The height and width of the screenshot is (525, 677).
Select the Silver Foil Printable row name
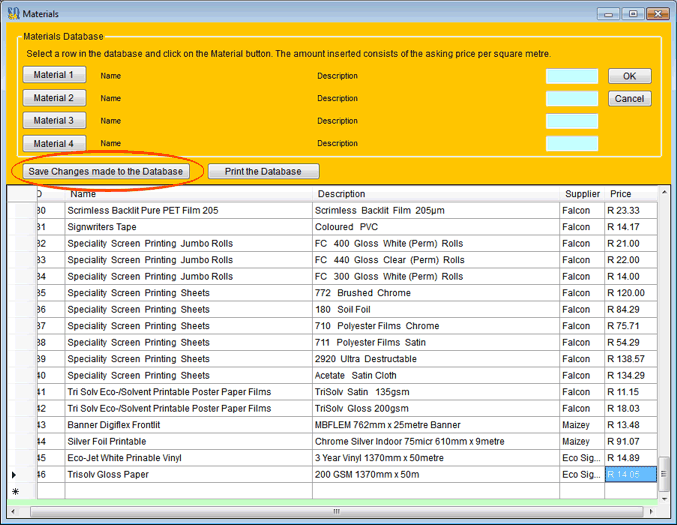107,441
